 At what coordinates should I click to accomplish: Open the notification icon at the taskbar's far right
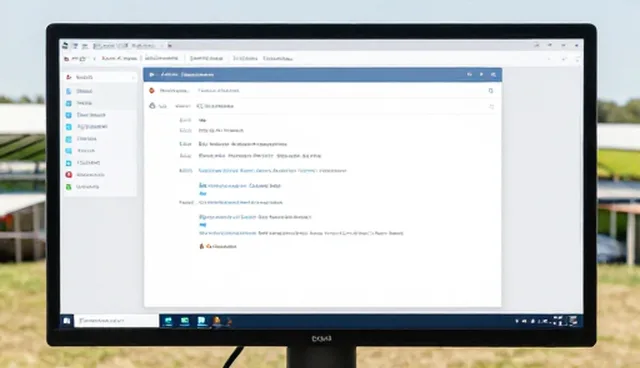[x=573, y=321]
